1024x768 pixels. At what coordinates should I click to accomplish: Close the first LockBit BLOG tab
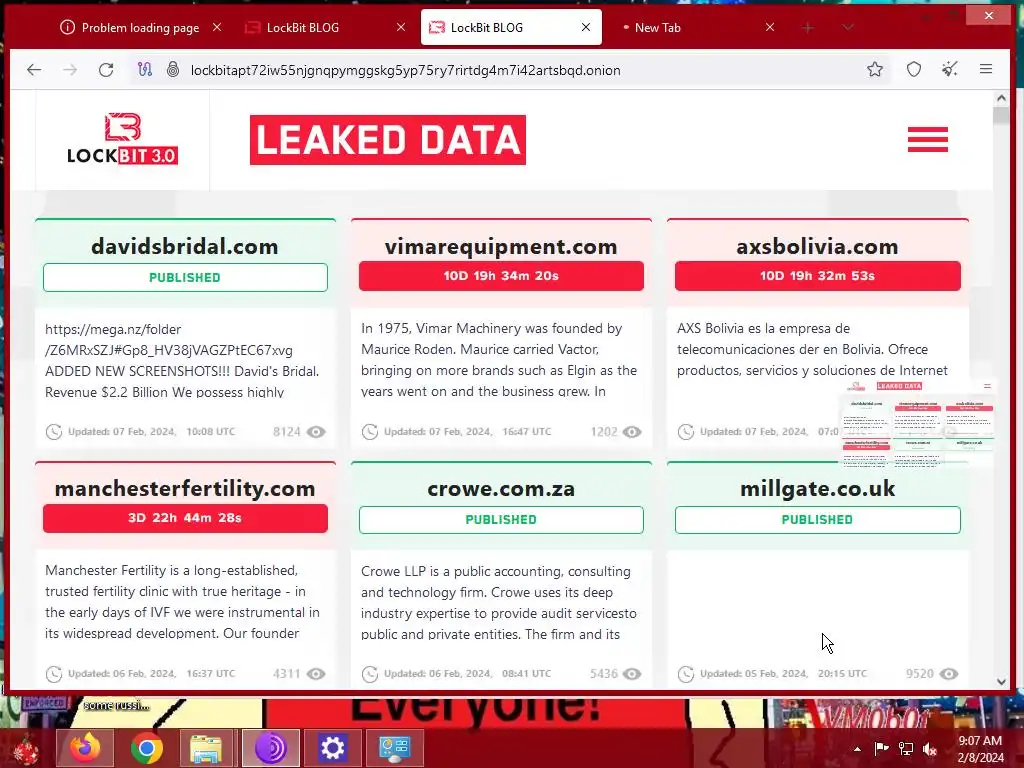(401, 27)
